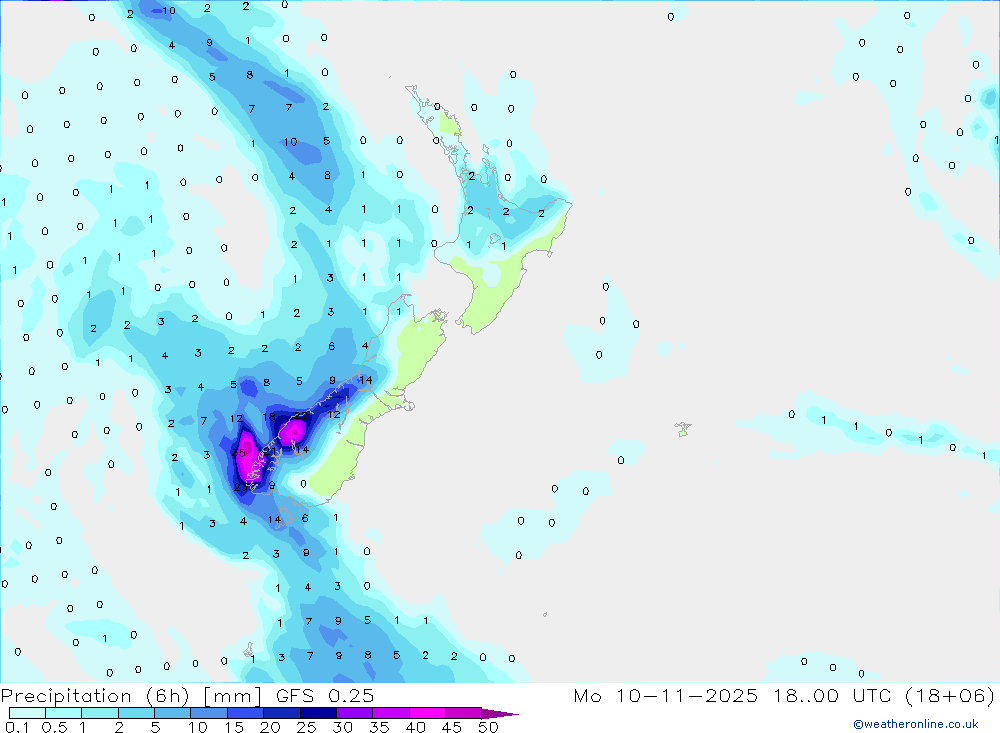Click the 21 mm value on the map
Screen dimensions: 1000x733
tap(270, 451)
